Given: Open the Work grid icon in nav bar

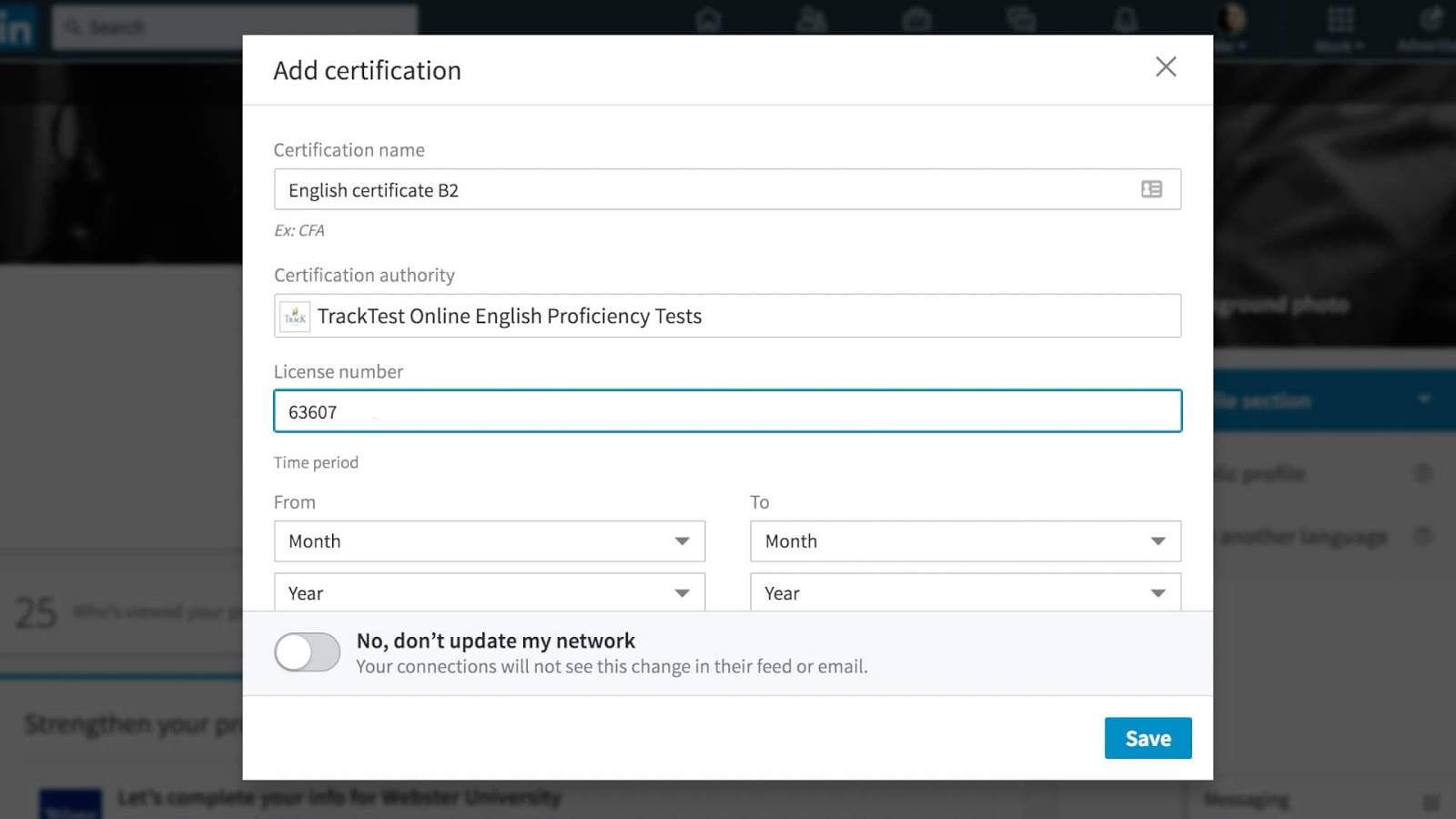Looking at the screenshot, I should click(1340, 20).
